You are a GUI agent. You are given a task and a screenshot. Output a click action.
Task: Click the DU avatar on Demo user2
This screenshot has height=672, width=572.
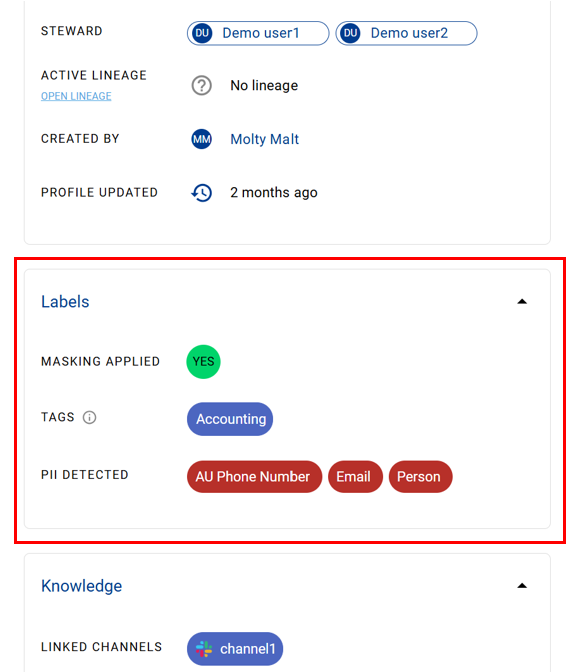pos(350,33)
